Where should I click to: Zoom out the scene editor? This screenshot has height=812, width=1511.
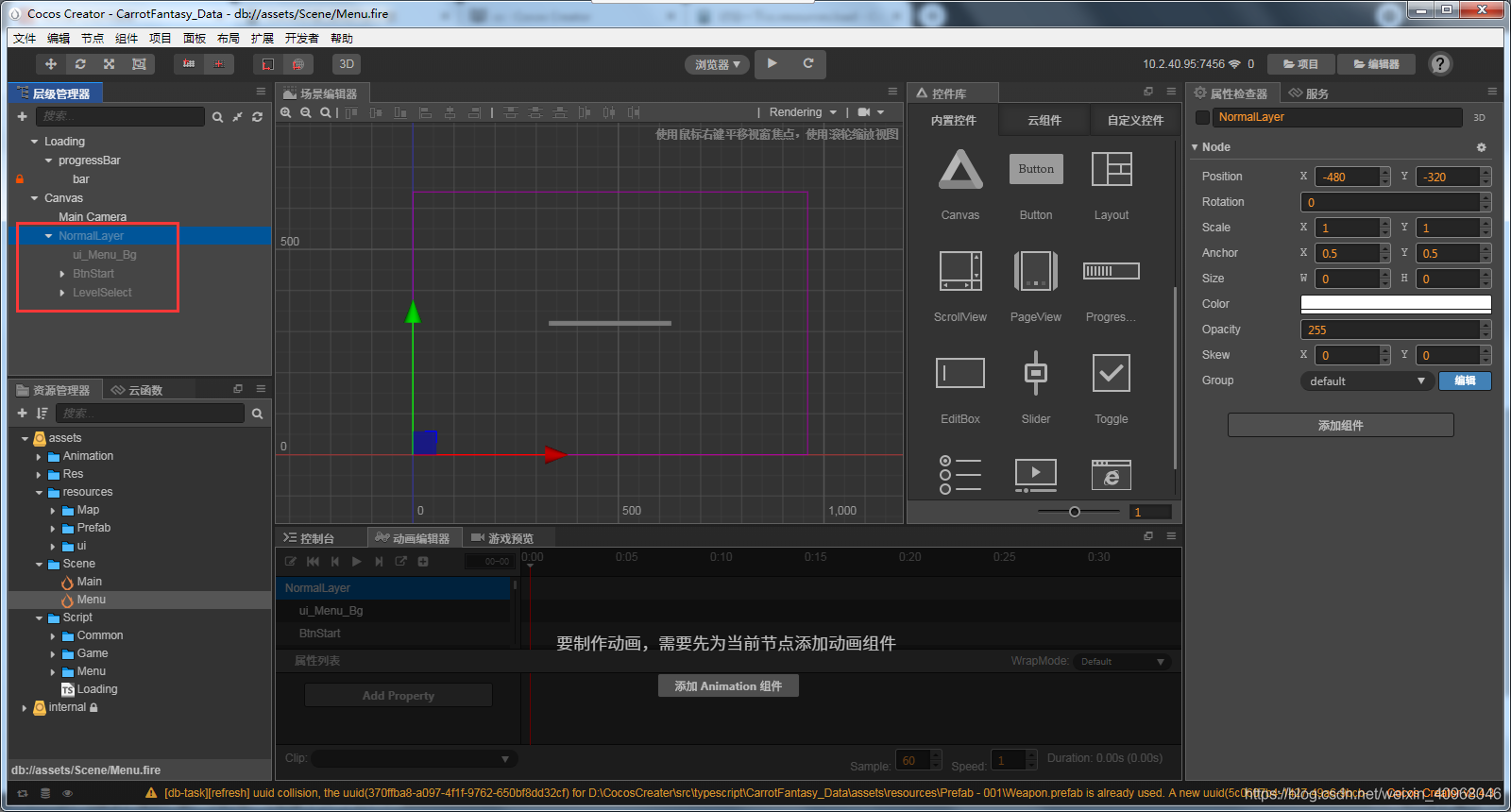(x=306, y=112)
